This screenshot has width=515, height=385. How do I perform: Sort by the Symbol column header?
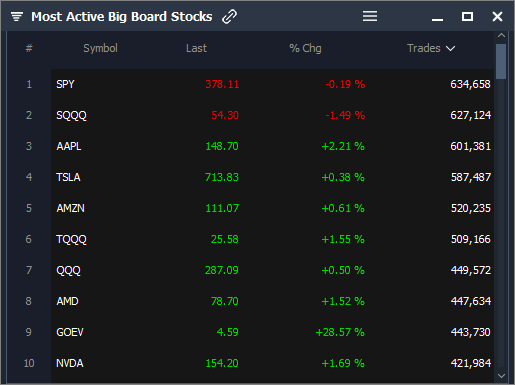pyautogui.click(x=100, y=48)
